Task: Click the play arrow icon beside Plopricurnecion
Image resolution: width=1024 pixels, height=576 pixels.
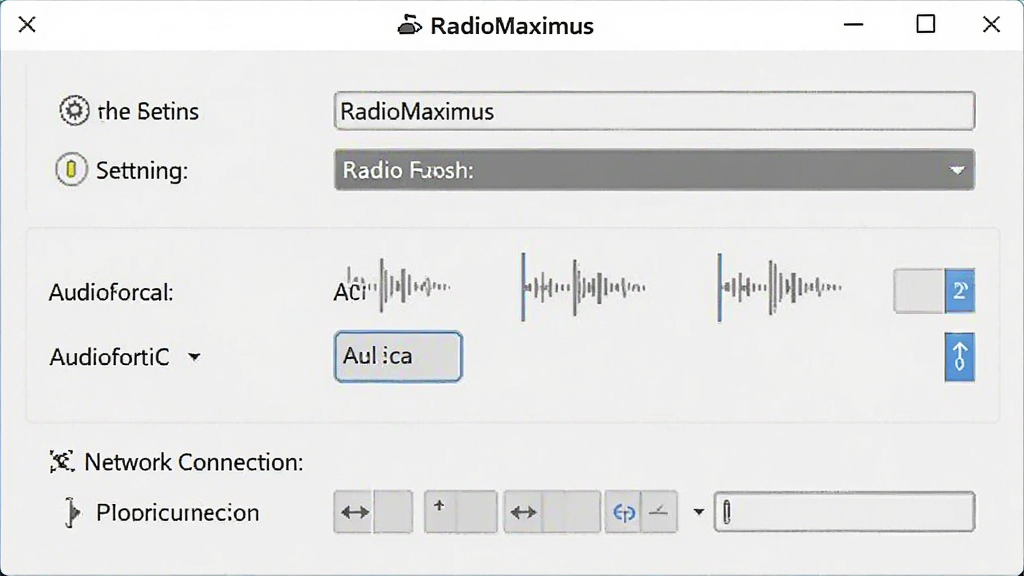Action: click(x=72, y=513)
